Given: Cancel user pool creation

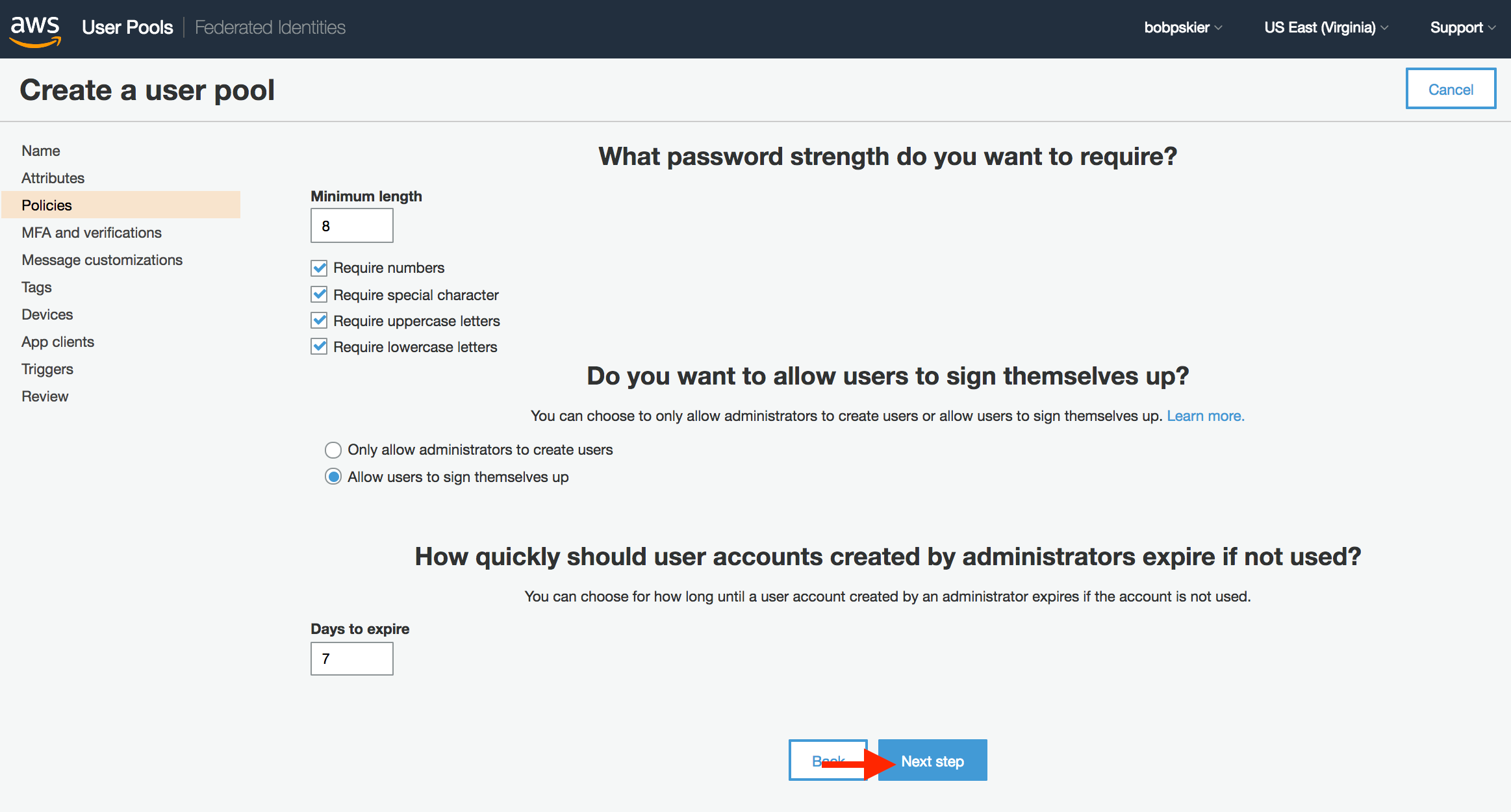Looking at the screenshot, I should click(x=1451, y=89).
